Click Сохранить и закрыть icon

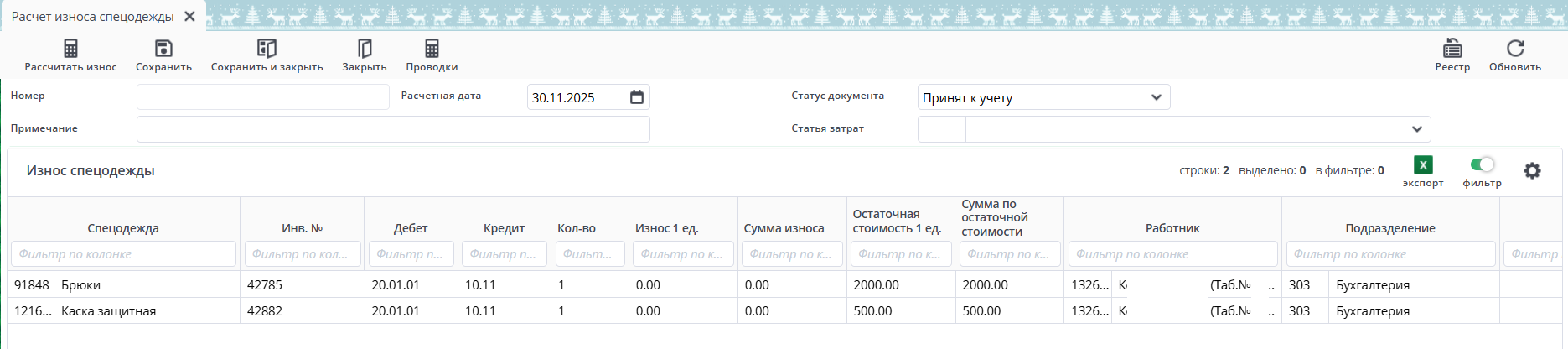[x=267, y=49]
